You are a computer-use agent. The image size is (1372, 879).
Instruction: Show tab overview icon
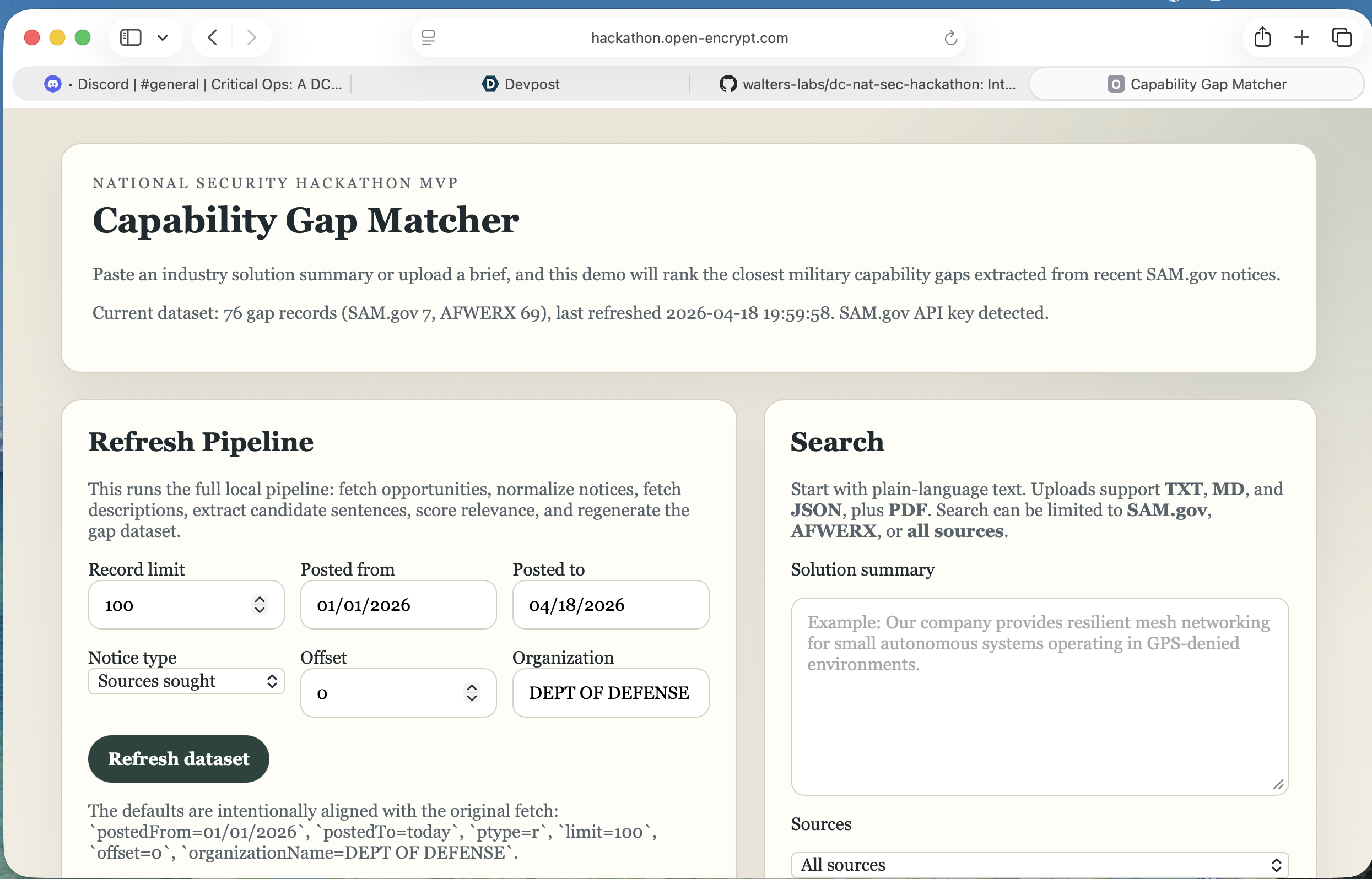(1342, 37)
